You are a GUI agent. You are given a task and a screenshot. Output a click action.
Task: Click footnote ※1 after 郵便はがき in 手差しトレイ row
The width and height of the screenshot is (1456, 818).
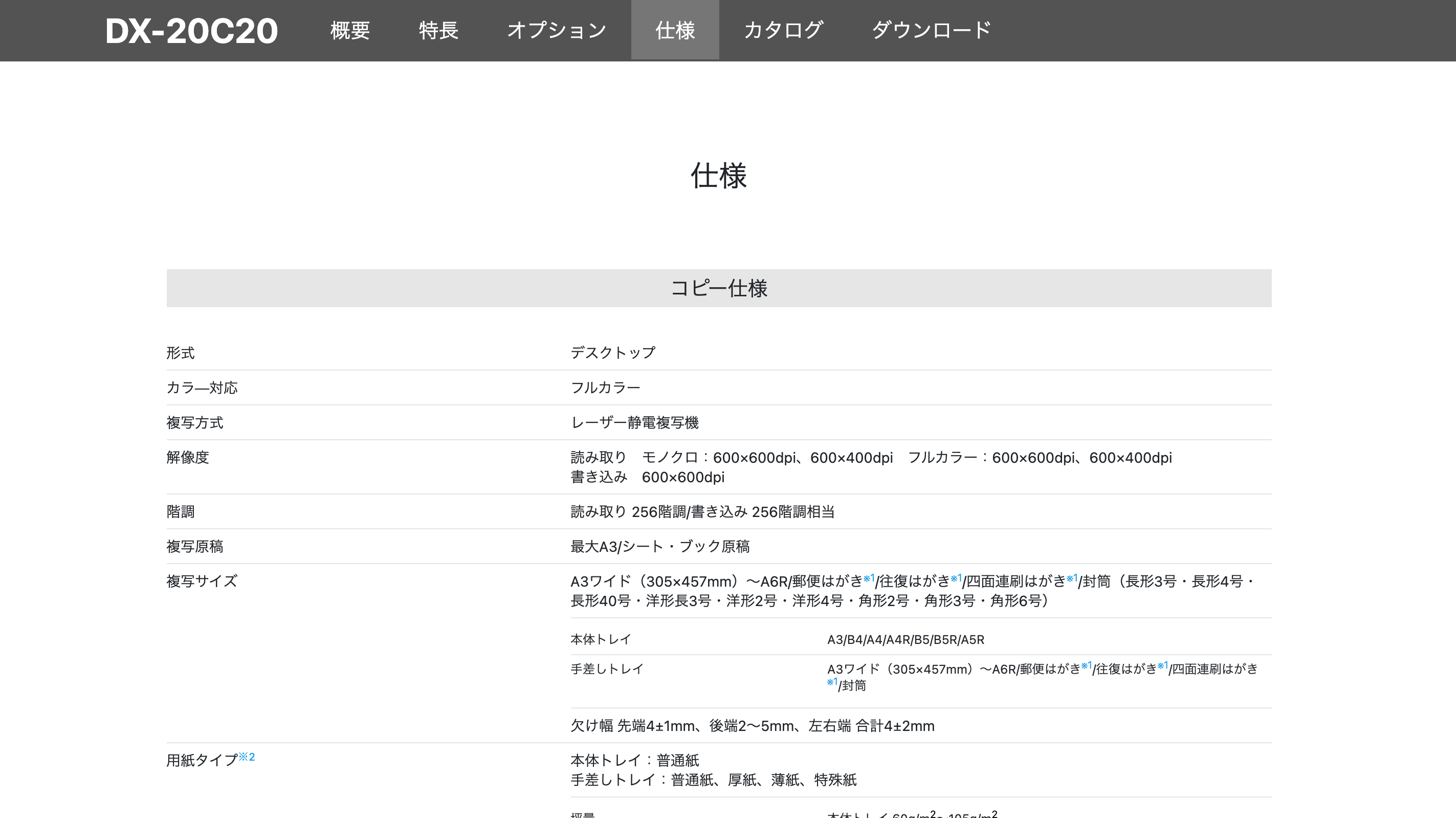1086,665
